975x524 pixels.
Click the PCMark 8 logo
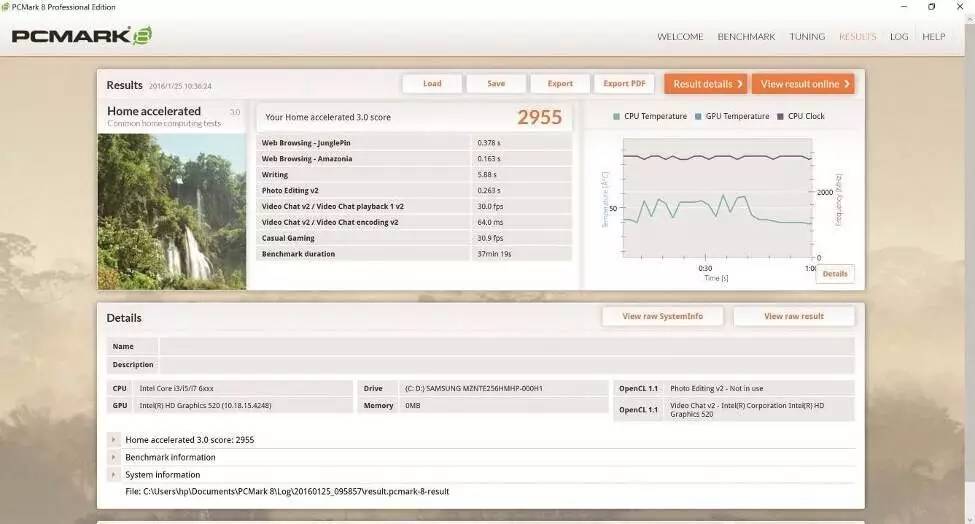pyautogui.click(x=82, y=36)
